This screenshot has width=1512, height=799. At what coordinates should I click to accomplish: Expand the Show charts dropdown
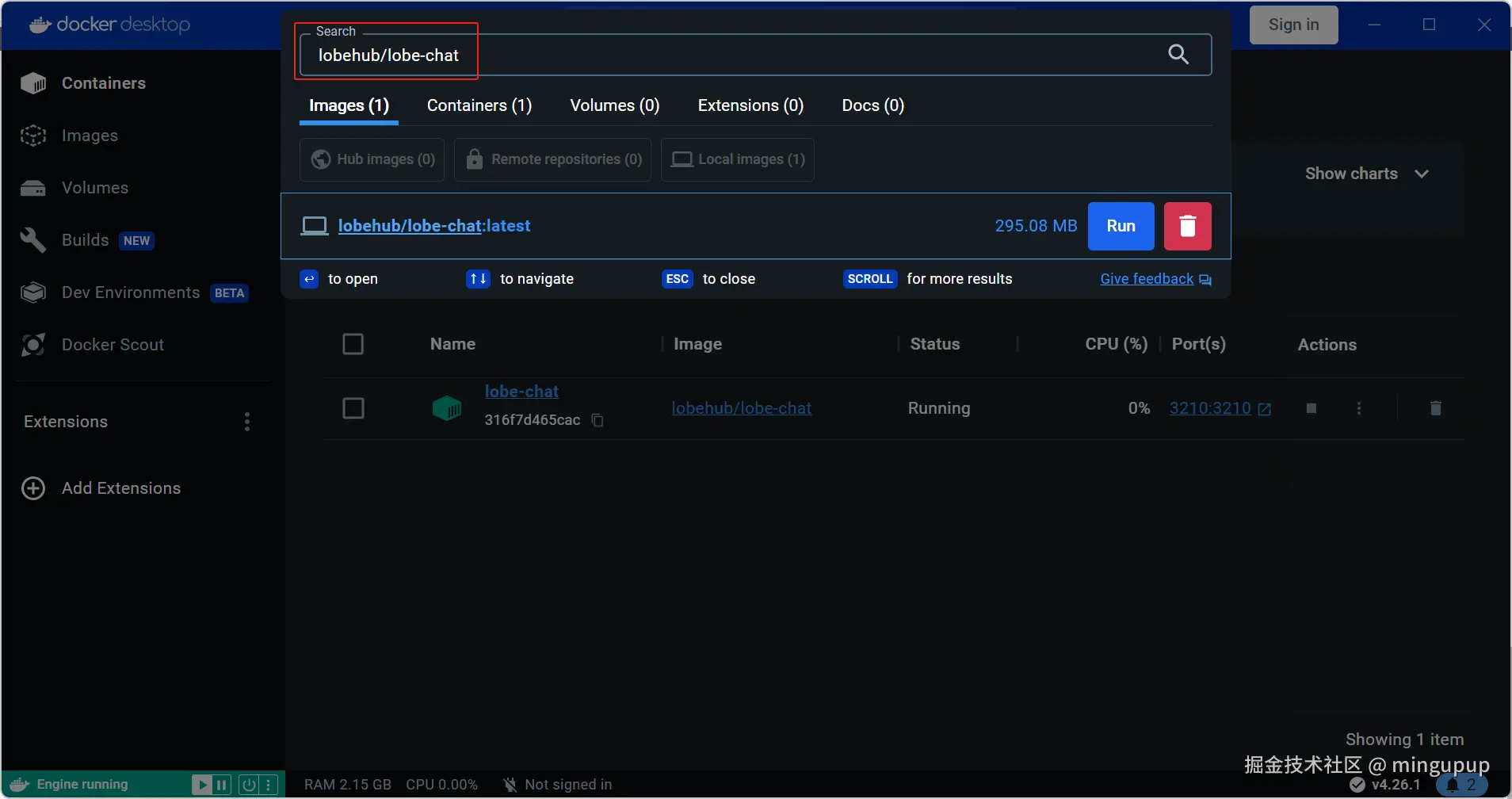[1367, 174]
